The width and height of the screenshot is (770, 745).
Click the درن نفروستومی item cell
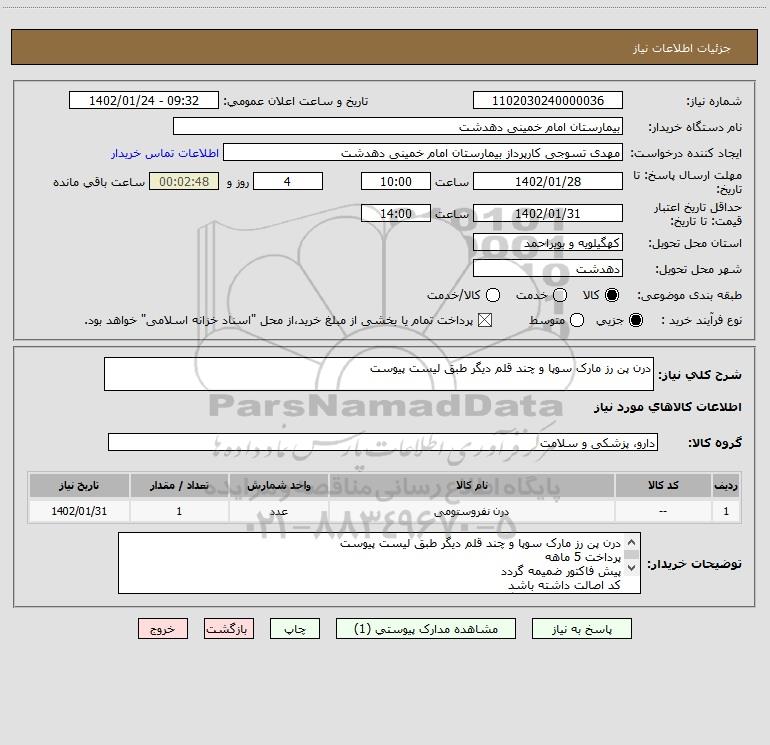click(471, 511)
